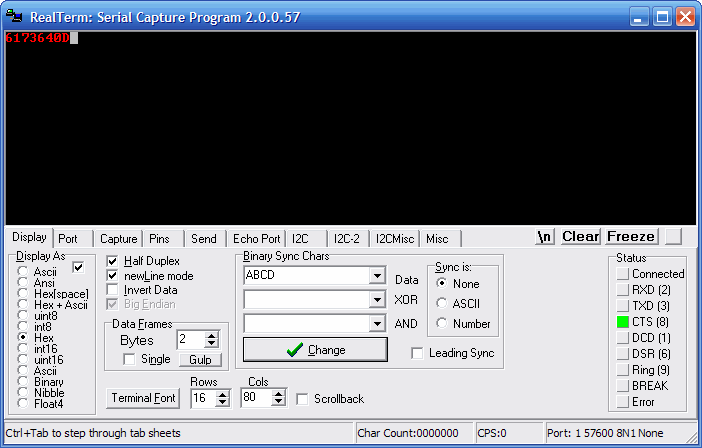Click the Error status indicator box
The height and width of the screenshot is (448, 702).
[623, 402]
